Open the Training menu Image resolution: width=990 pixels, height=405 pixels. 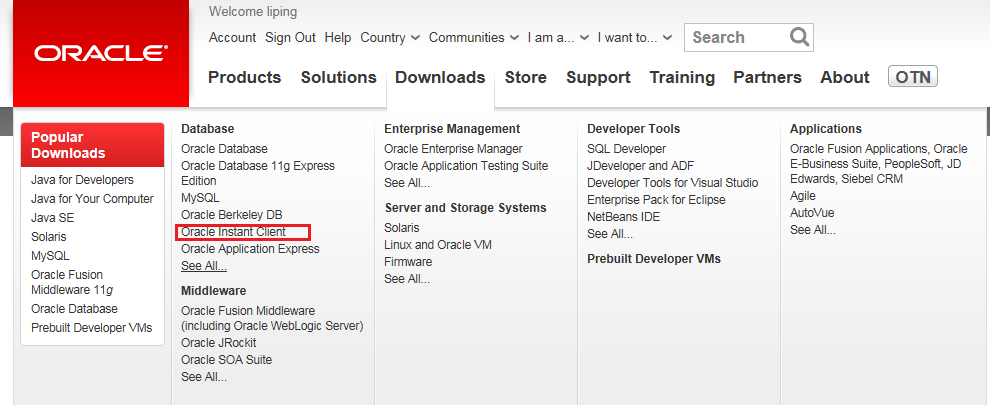[x=682, y=77]
